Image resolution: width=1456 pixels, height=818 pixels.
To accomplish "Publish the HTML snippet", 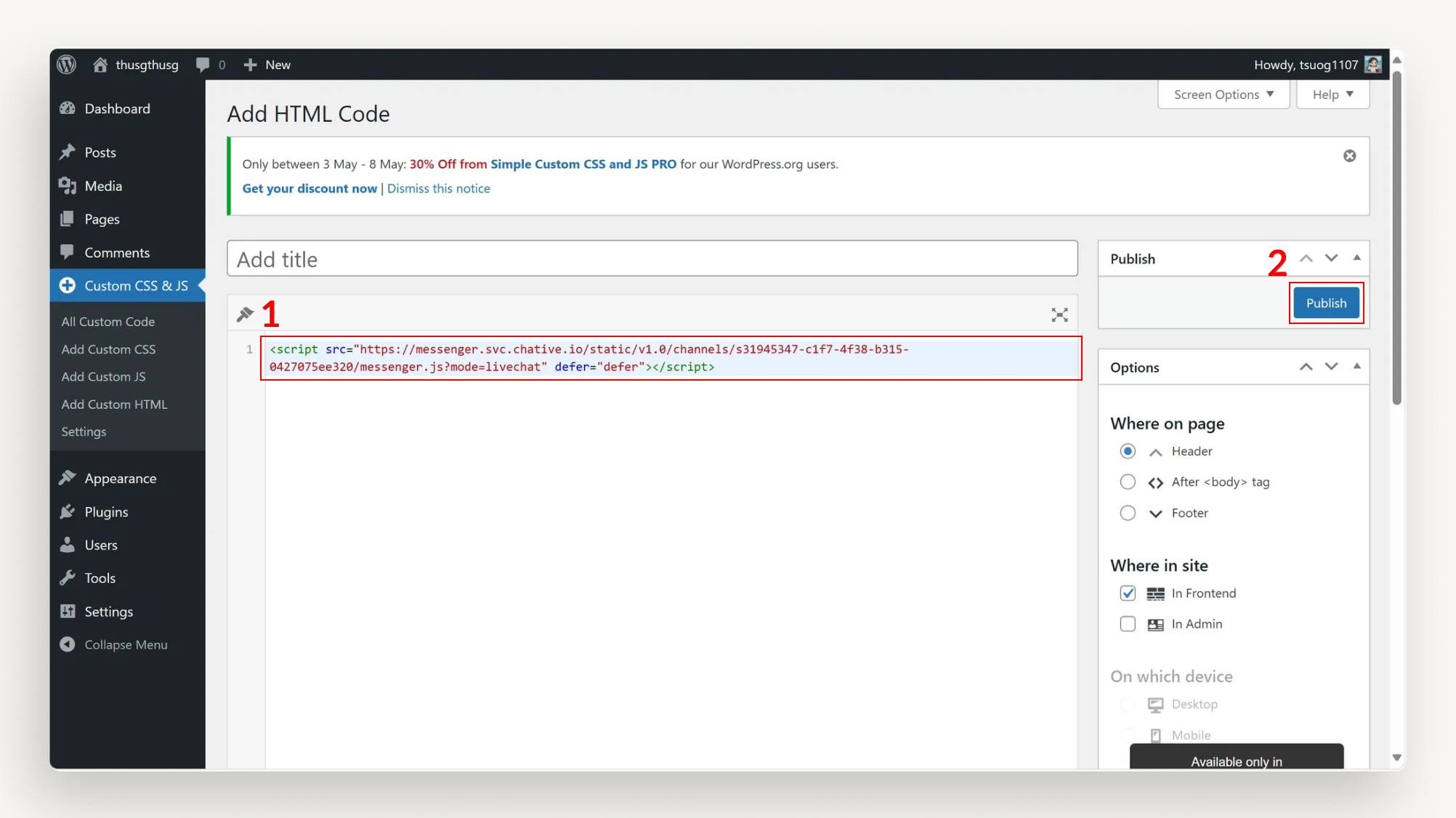I will pyautogui.click(x=1325, y=303).
